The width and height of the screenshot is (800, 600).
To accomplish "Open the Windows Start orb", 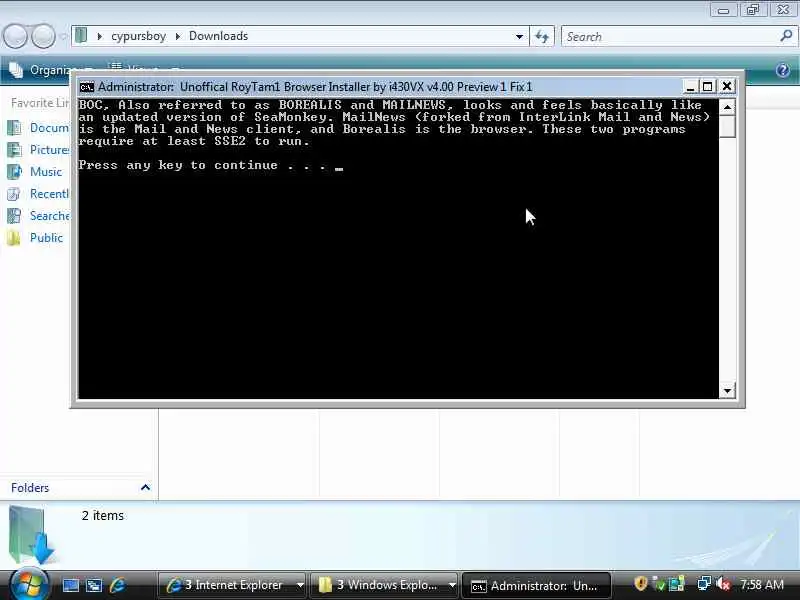I will pyautogui.click(x=29, y=584).
